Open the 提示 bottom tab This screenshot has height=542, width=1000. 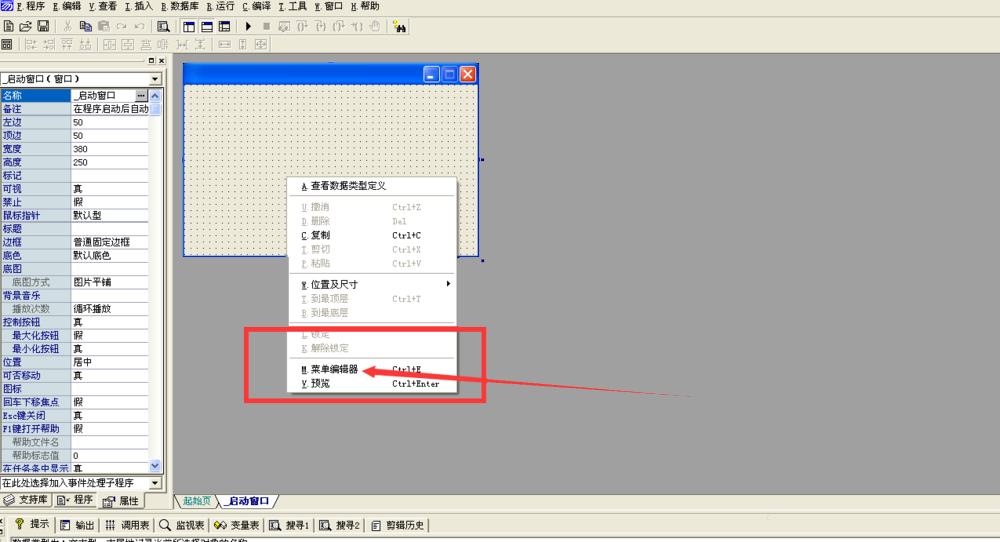coord(32,525)
